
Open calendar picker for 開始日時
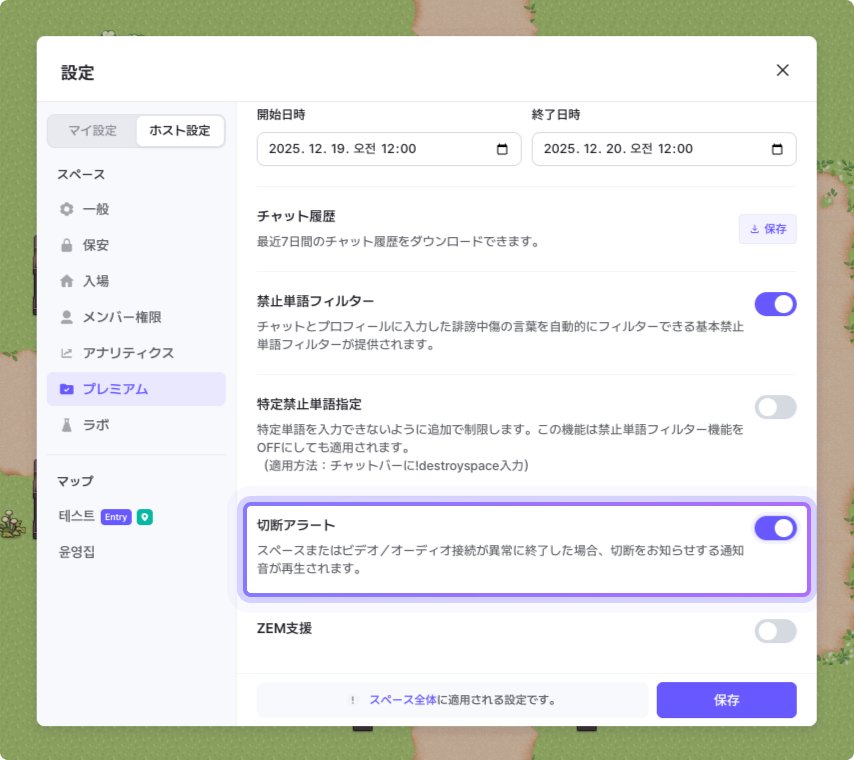502,149
